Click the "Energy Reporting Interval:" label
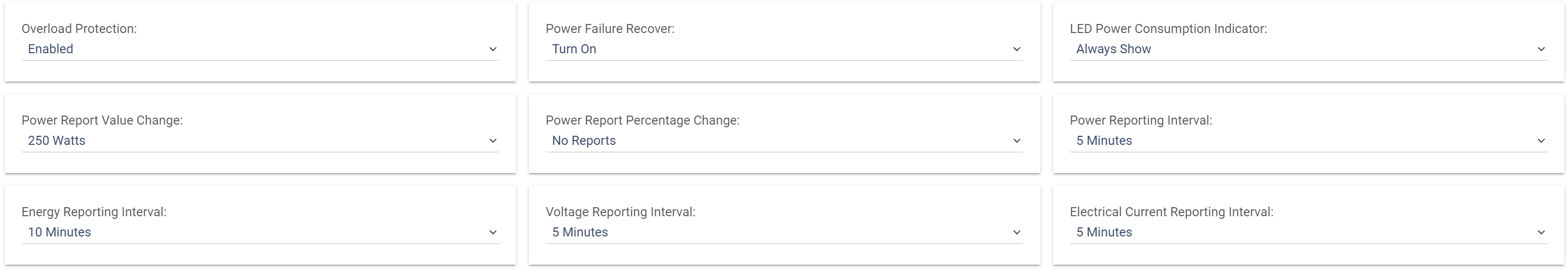The height and width of the screenshot is (270, 1568). tap(94, 212)
